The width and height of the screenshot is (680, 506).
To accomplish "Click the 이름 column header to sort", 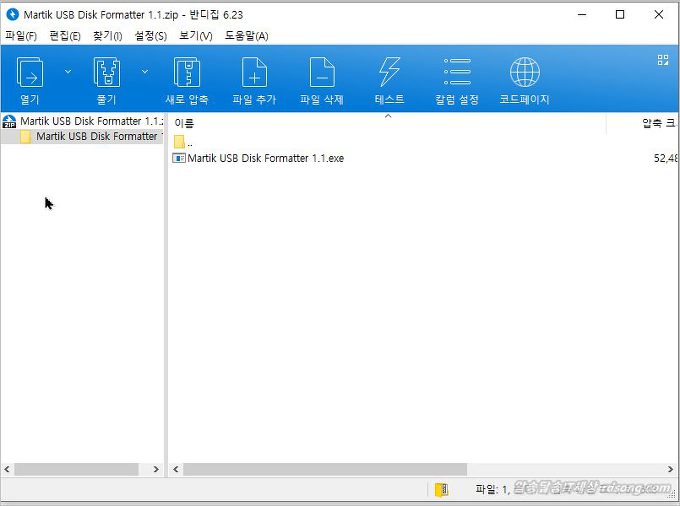I will 185,123.
